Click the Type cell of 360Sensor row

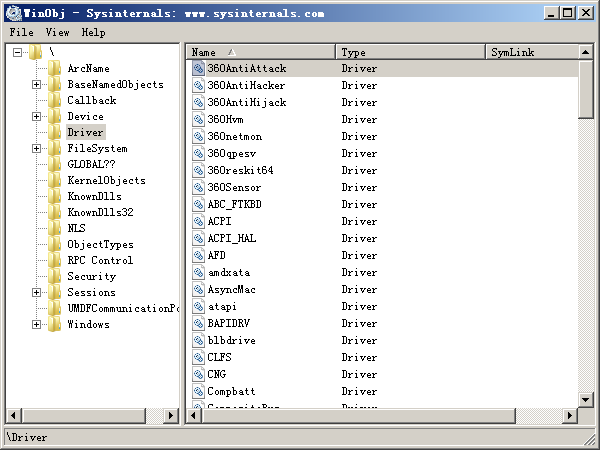359,187
